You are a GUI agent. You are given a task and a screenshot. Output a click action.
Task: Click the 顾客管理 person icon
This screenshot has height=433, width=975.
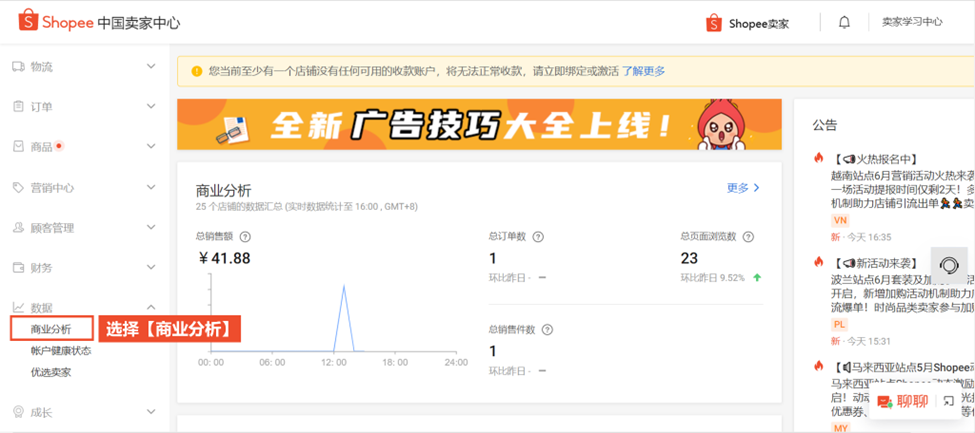click(19, 228)
